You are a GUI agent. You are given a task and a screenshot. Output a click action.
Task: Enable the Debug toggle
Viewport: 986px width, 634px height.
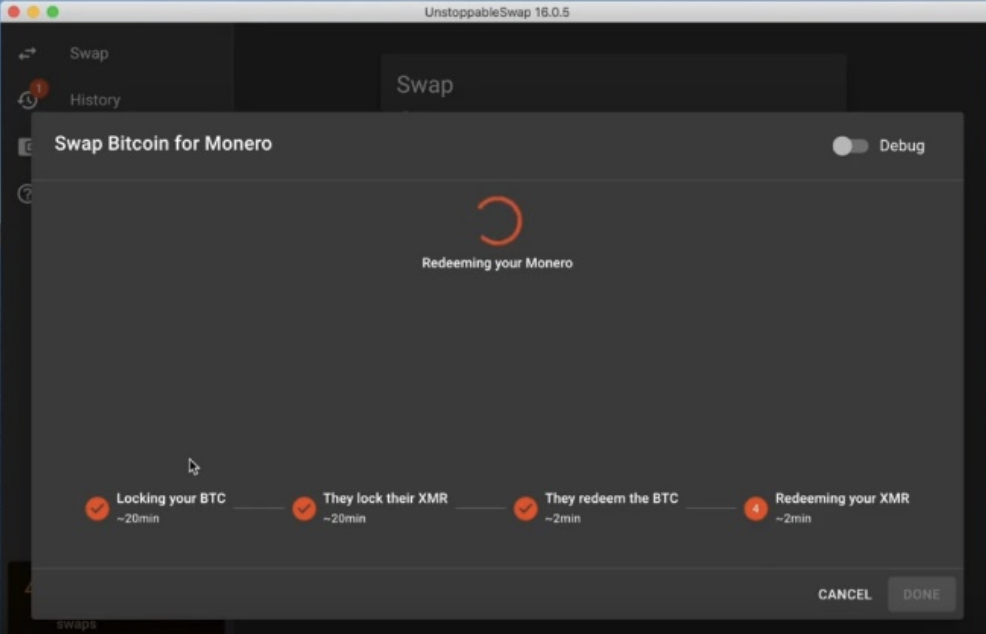[x=850, y=146]
